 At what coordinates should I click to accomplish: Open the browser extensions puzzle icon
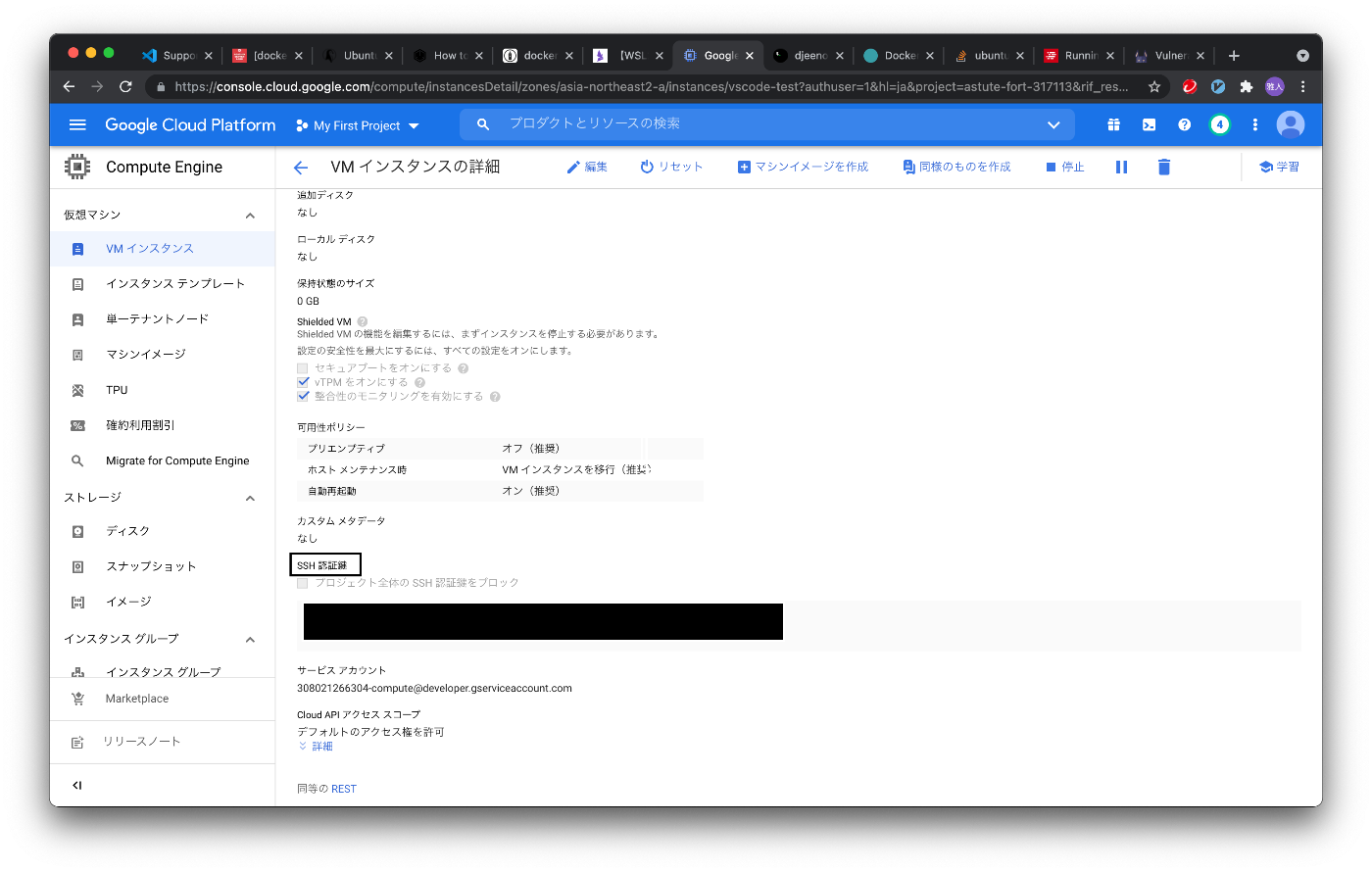[x=1246, y=86]
